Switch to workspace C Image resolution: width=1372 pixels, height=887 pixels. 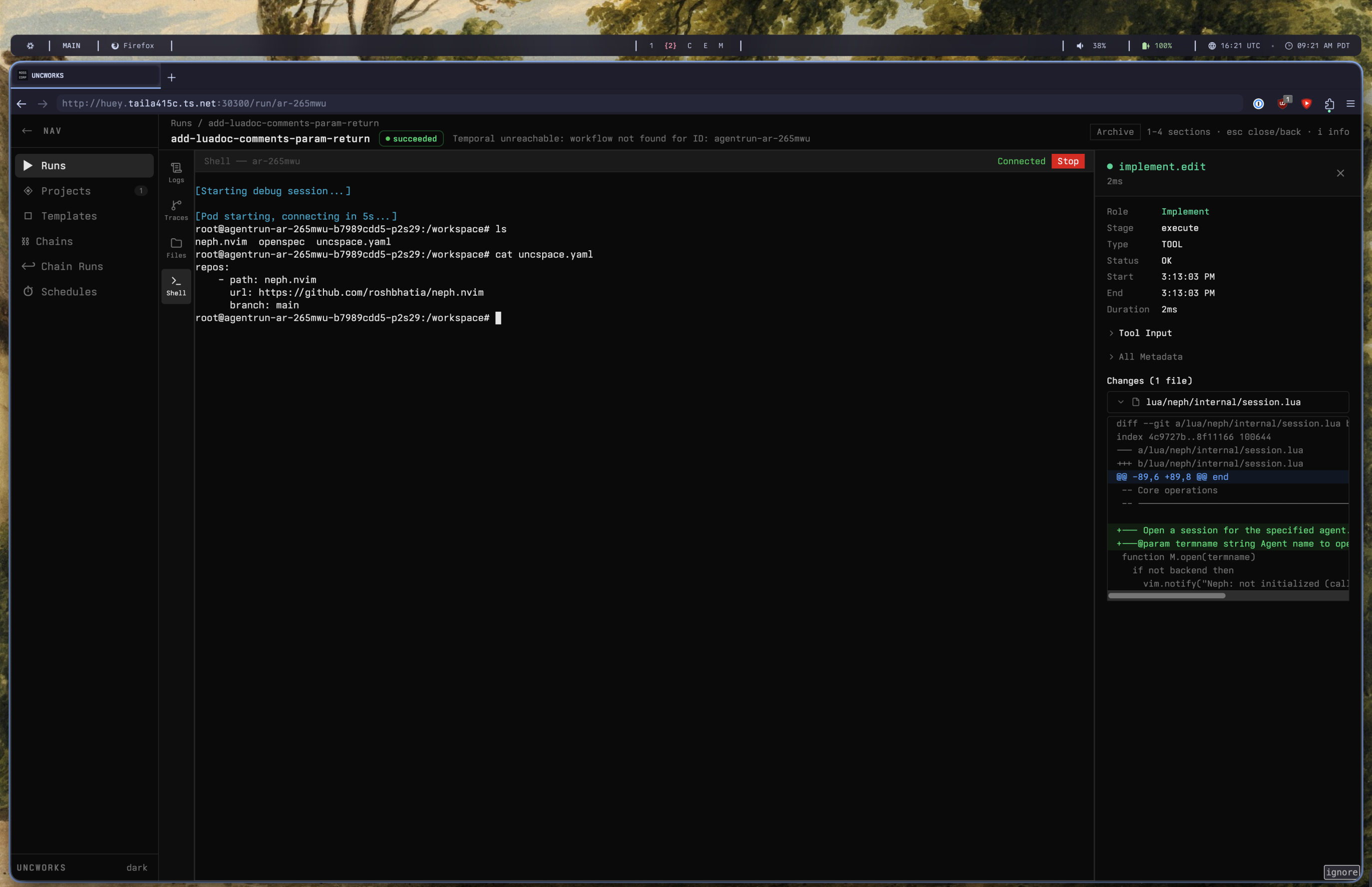pyautogui.click(x=689, y=45)
